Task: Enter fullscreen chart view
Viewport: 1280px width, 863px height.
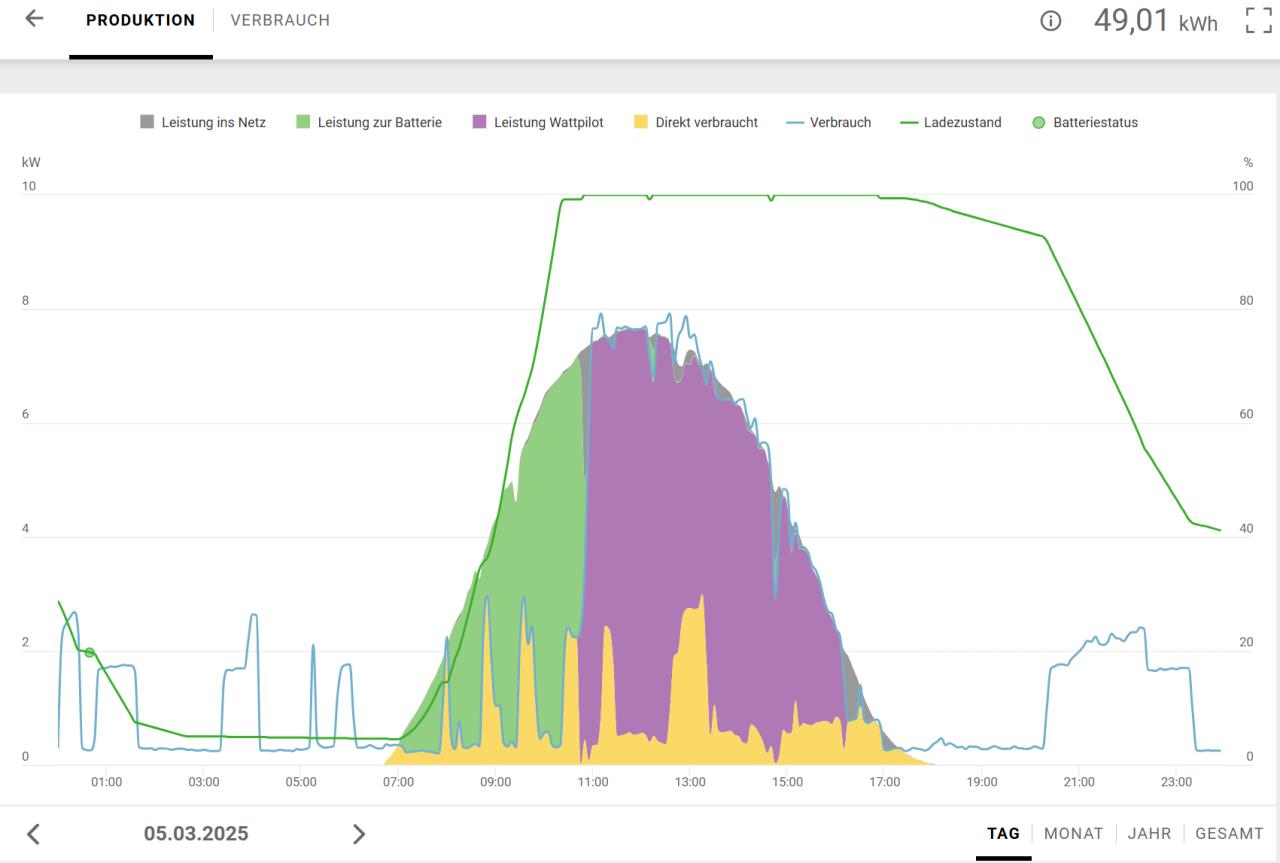Action: 1258,20
